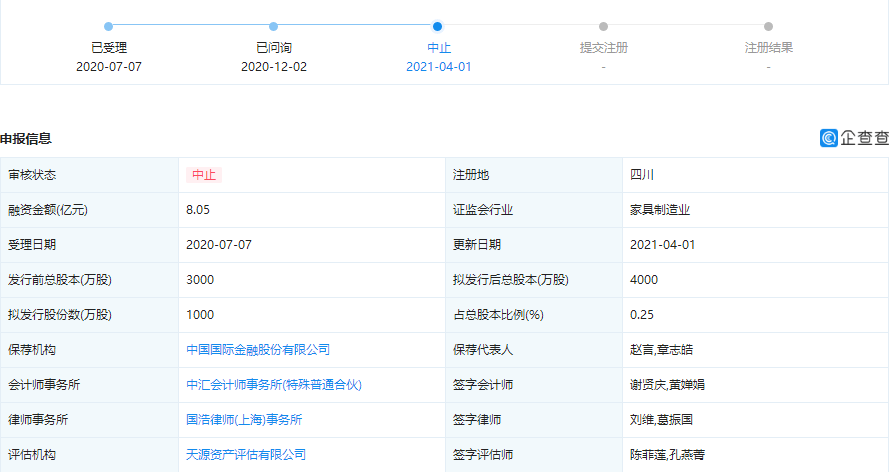This screenshot has height=472, width=896.
Task: Open 天源资产评估有限公司 link
Action: (246, 455)
